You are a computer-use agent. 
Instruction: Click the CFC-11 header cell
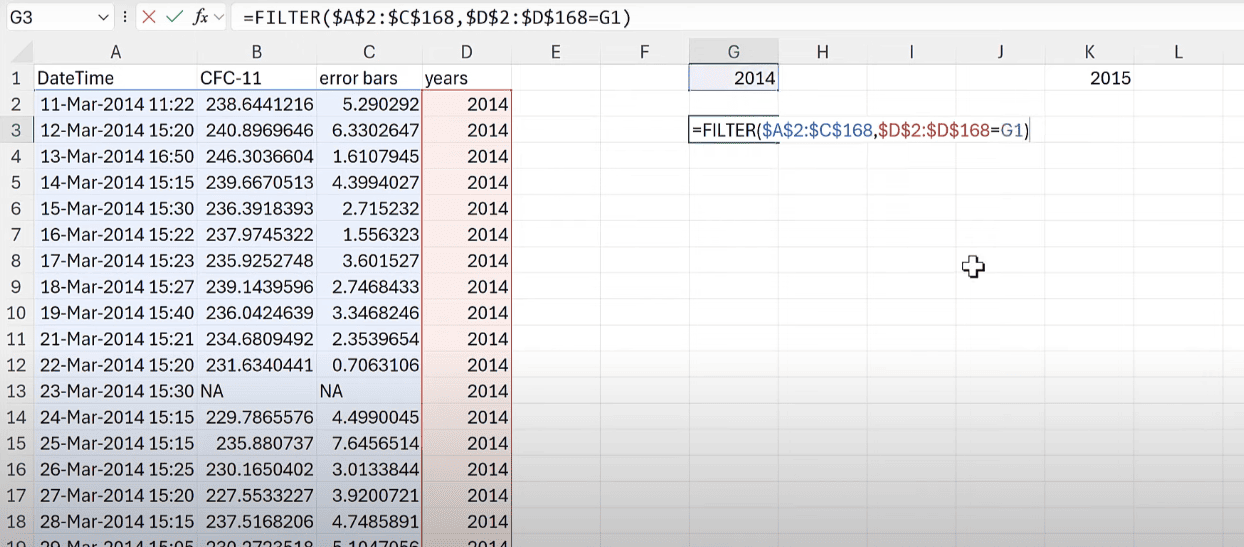click(x=257, y=78)
